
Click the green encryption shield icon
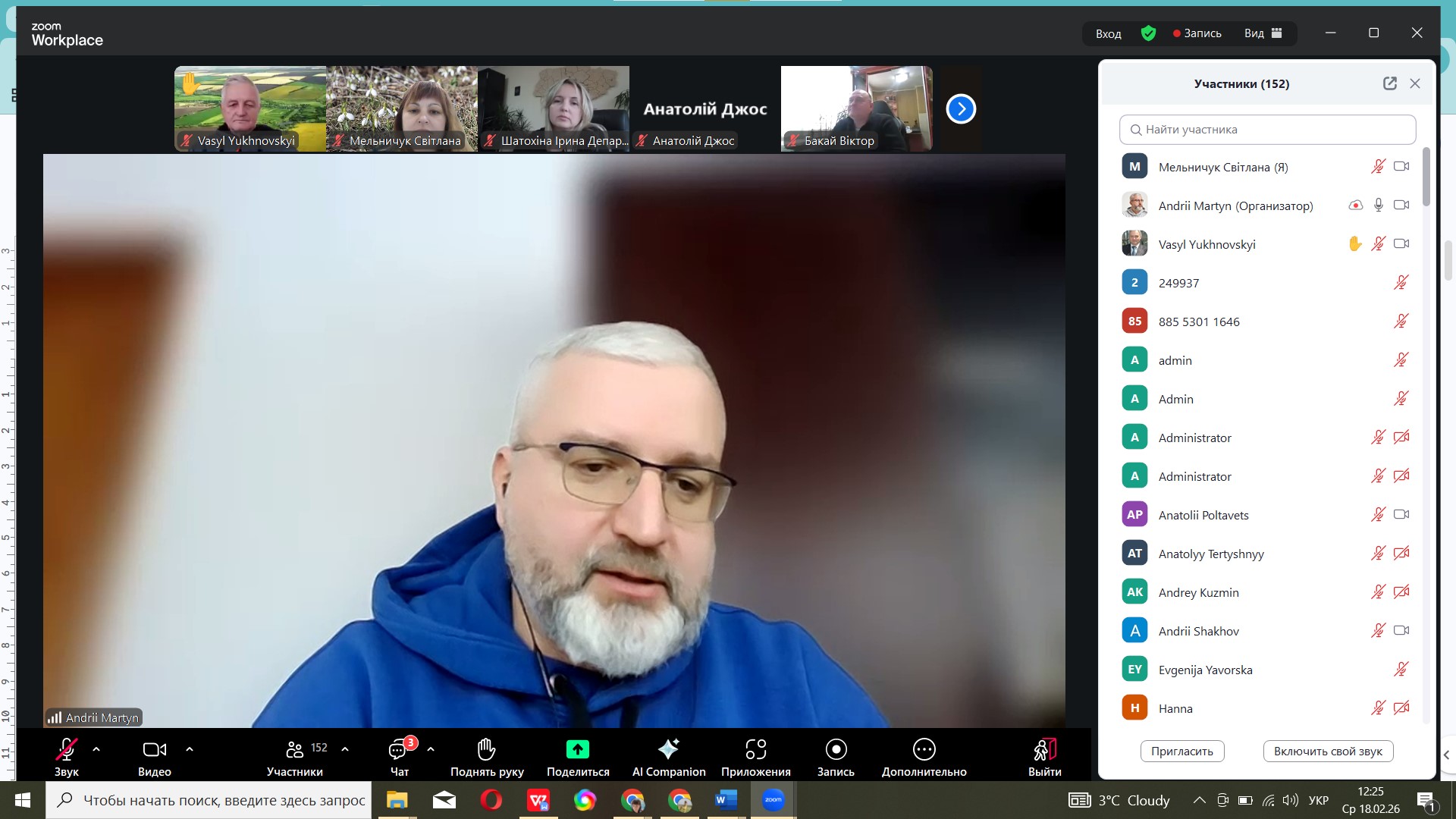click(x=1148, y=33)
